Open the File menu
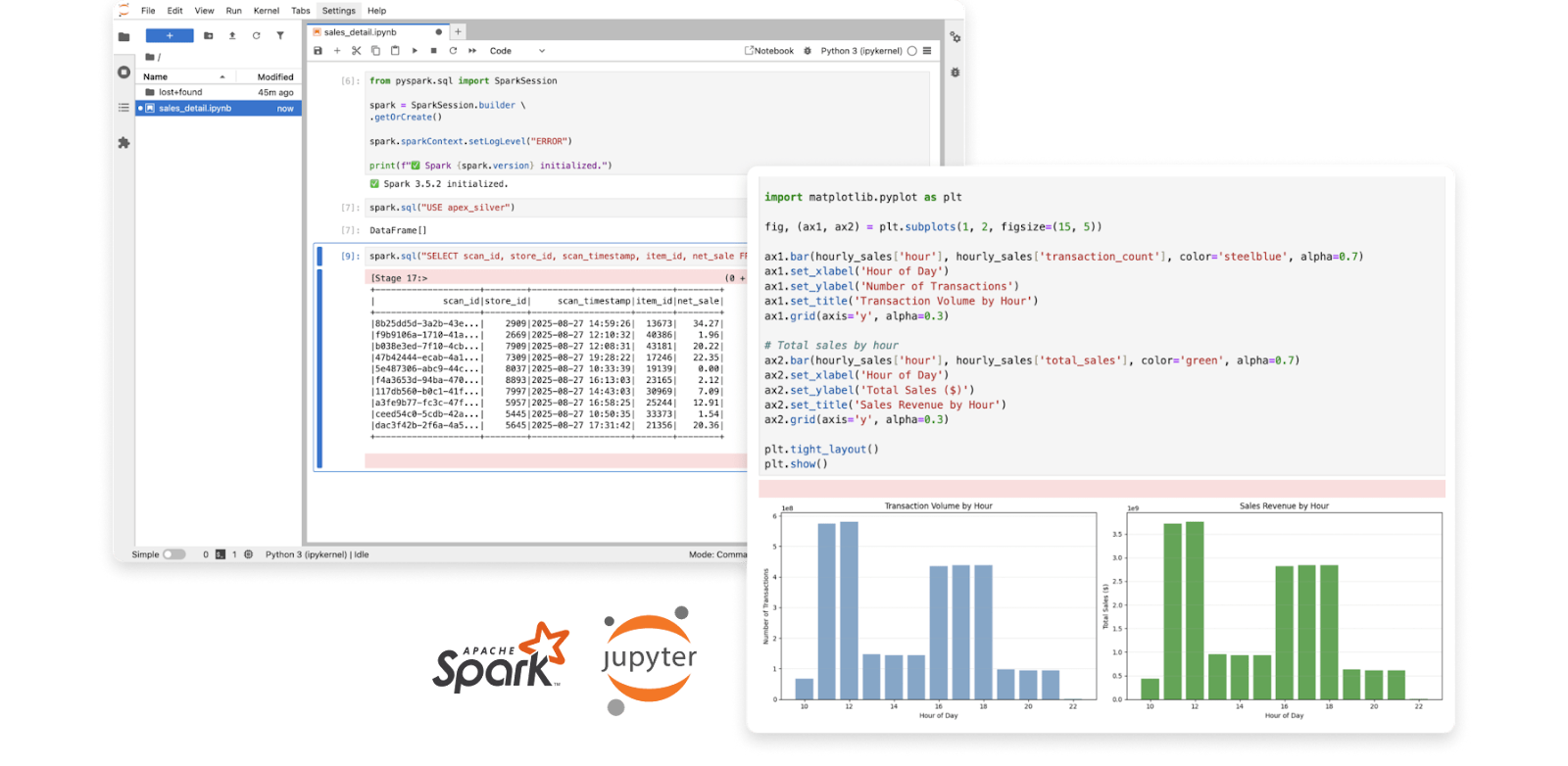The width and height of the screenshot is (1568, 766). coord(148,11)
